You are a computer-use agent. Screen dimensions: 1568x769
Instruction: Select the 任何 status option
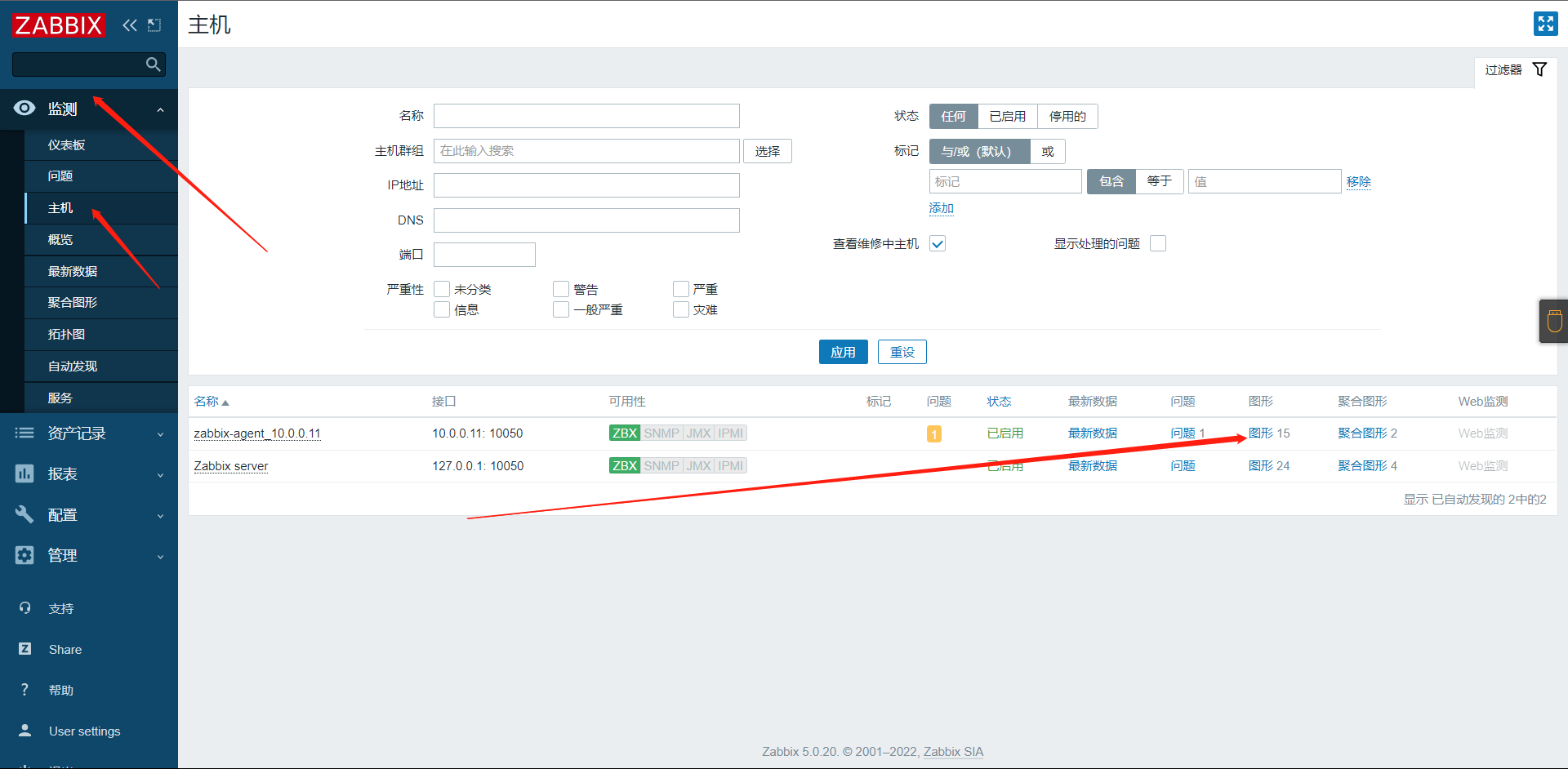point(954,117)
